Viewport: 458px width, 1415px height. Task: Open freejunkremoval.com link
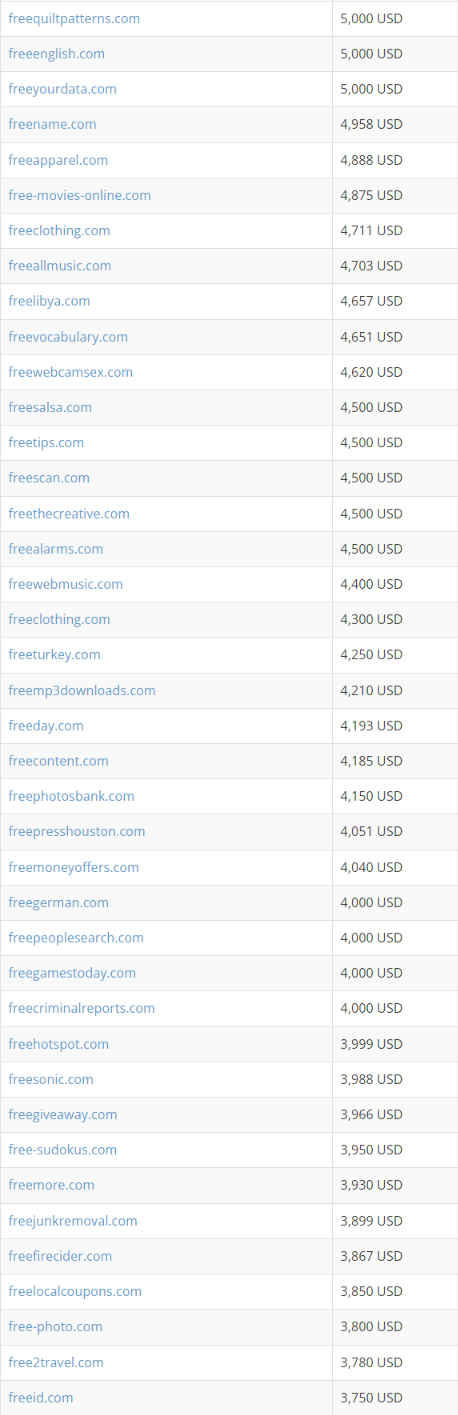(73, 1220)
